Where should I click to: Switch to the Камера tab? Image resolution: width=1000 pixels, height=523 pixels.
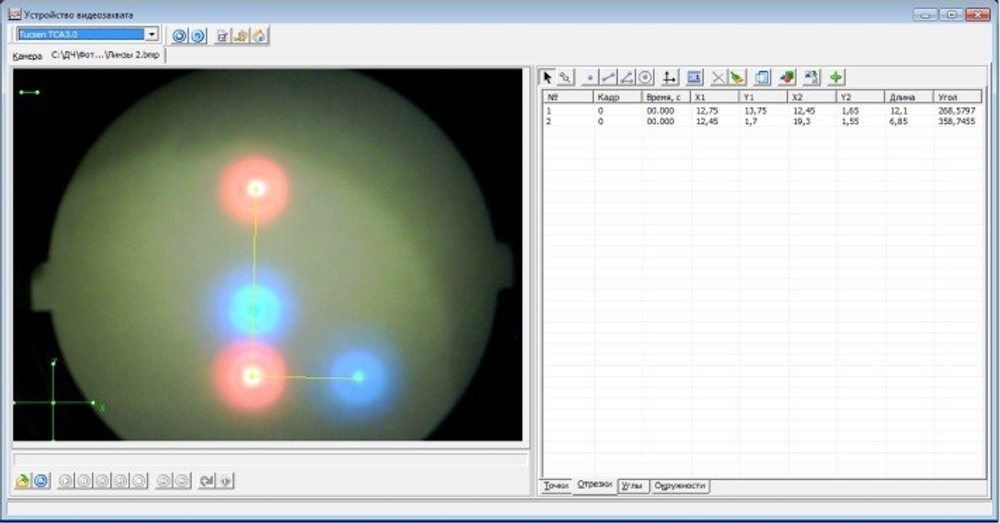coord(27,57)
